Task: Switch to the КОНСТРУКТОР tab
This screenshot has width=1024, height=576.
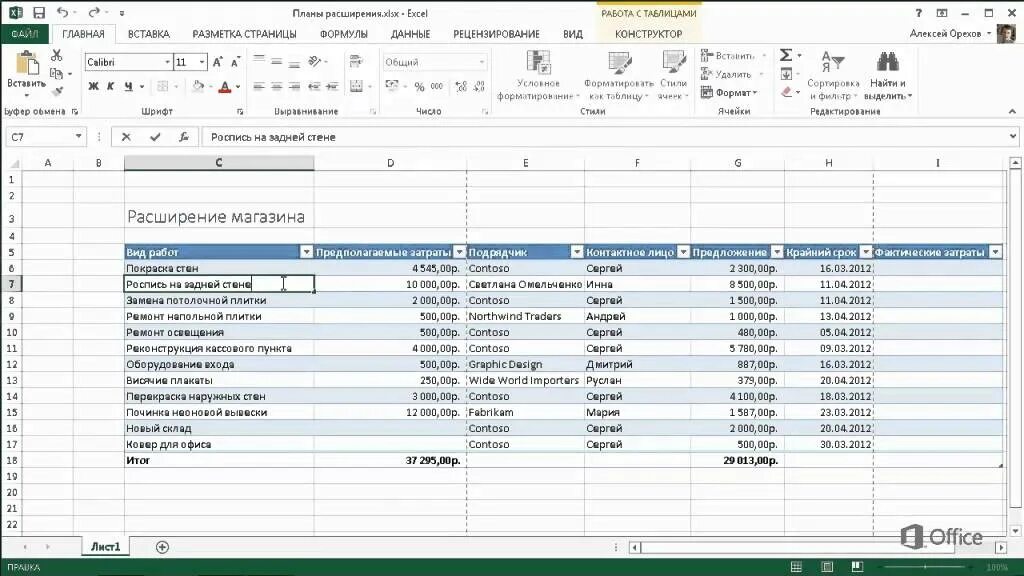Action: (x=648, y=34)
